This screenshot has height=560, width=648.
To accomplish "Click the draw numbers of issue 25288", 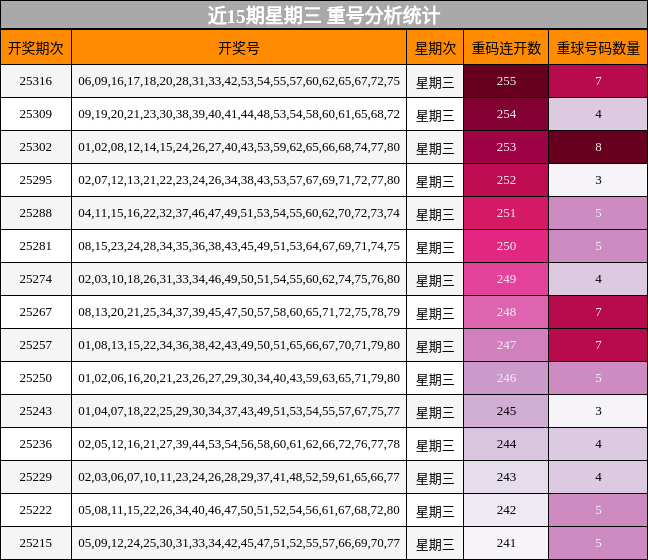I will pos(239,213).
